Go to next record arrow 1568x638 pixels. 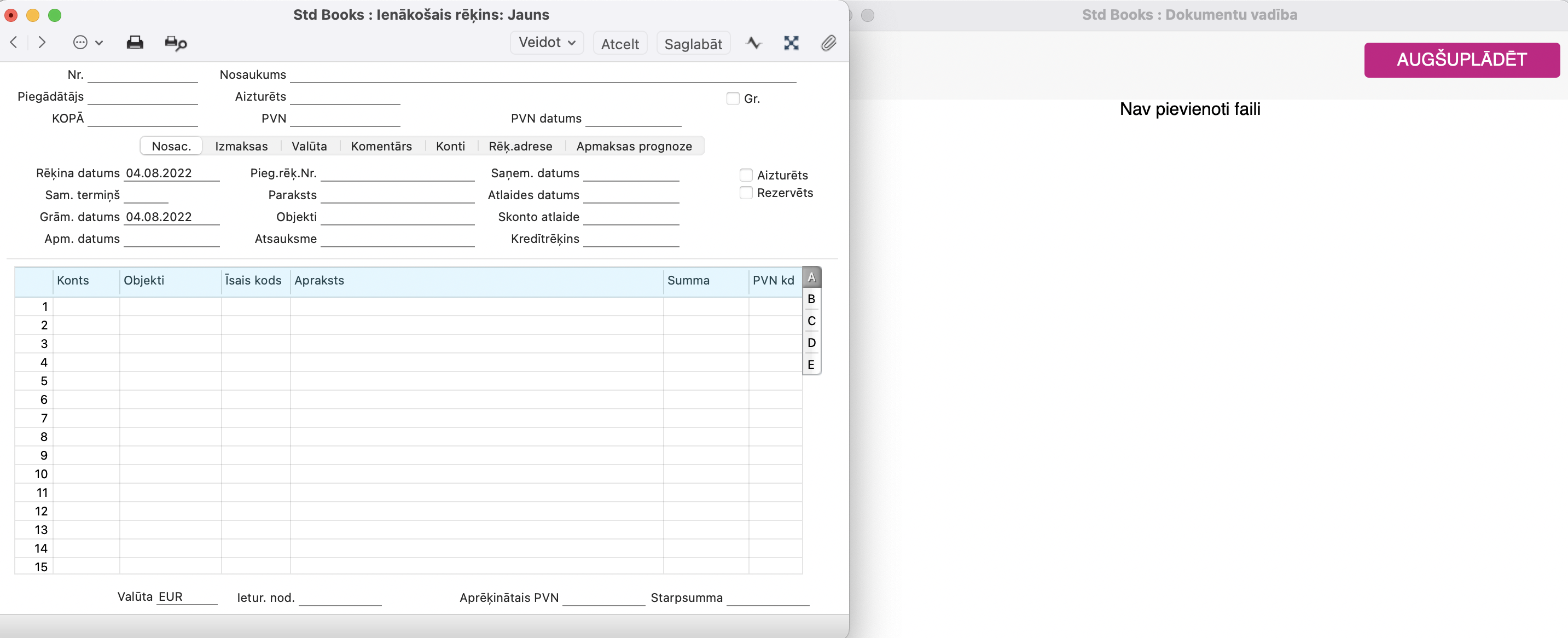tap(42, 43)
